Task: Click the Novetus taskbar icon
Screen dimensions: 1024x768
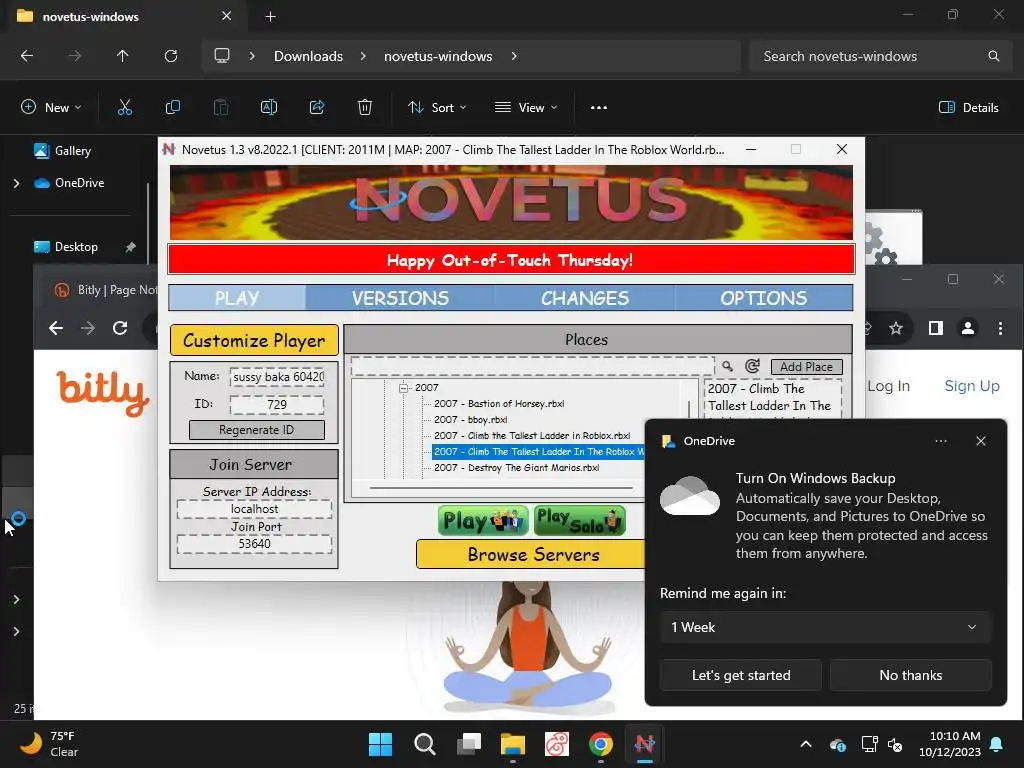Action: 645,744
